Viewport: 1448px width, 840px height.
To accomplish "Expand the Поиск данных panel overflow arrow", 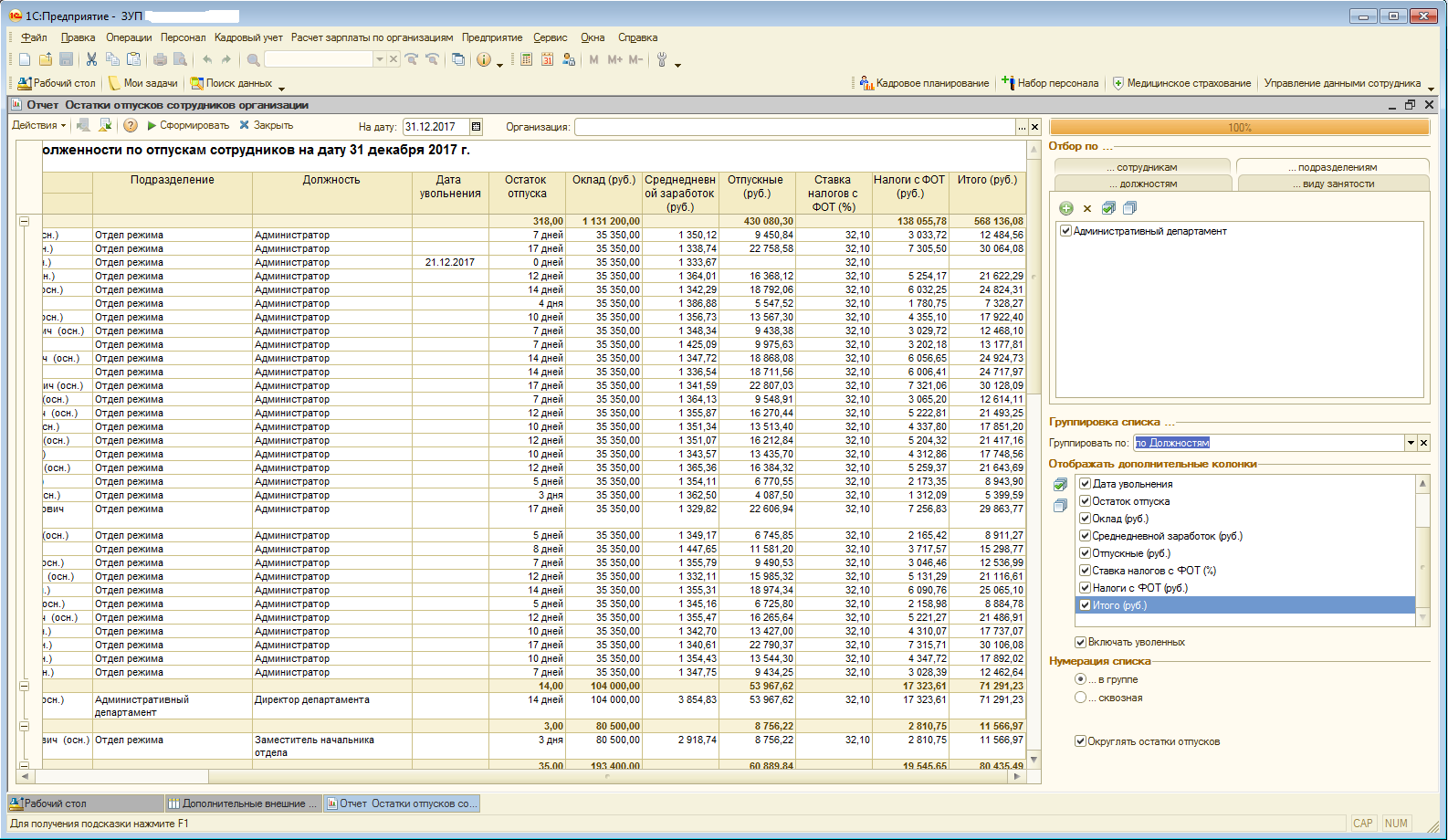I will coord(281,89).
